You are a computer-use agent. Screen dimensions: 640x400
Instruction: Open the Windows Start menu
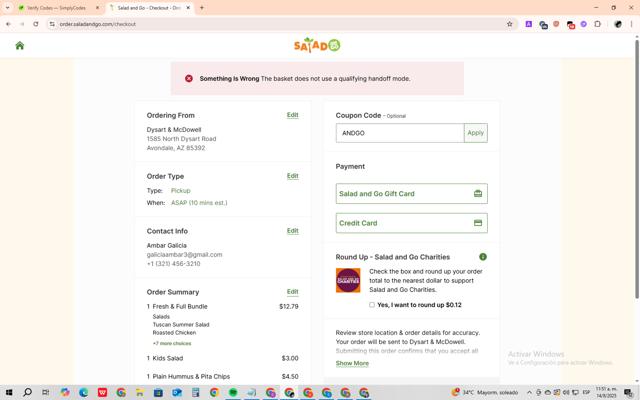click(x=9, y=393)
